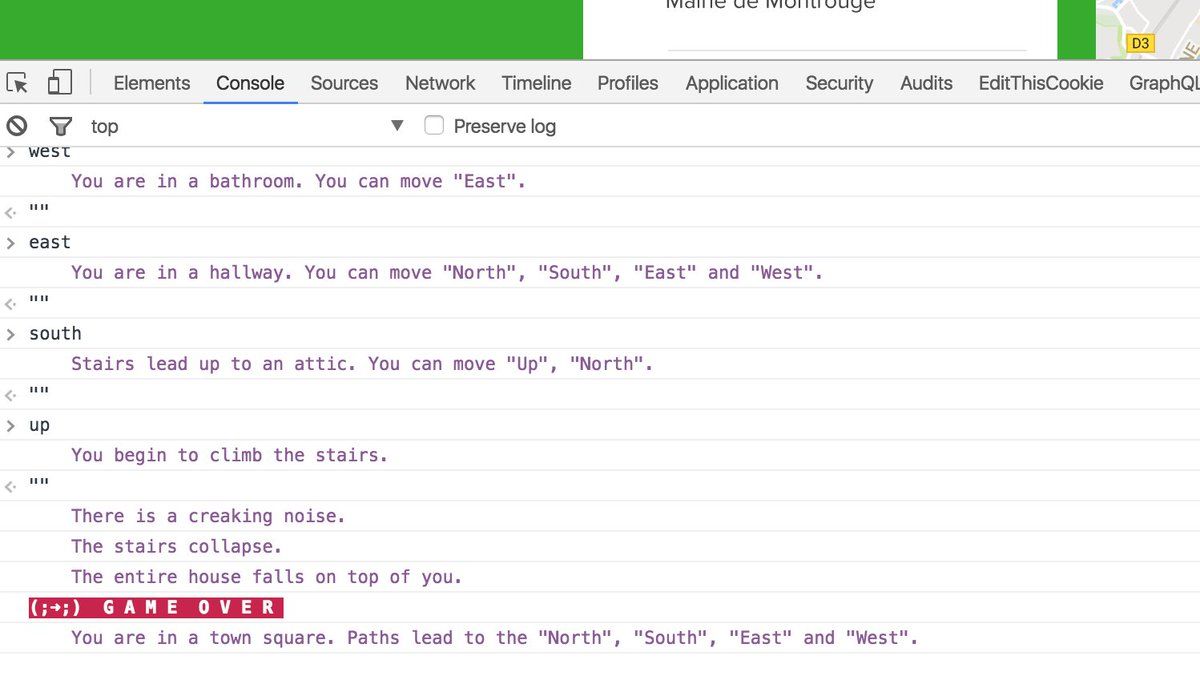Click the inspect element picker icon

point(17,83)
